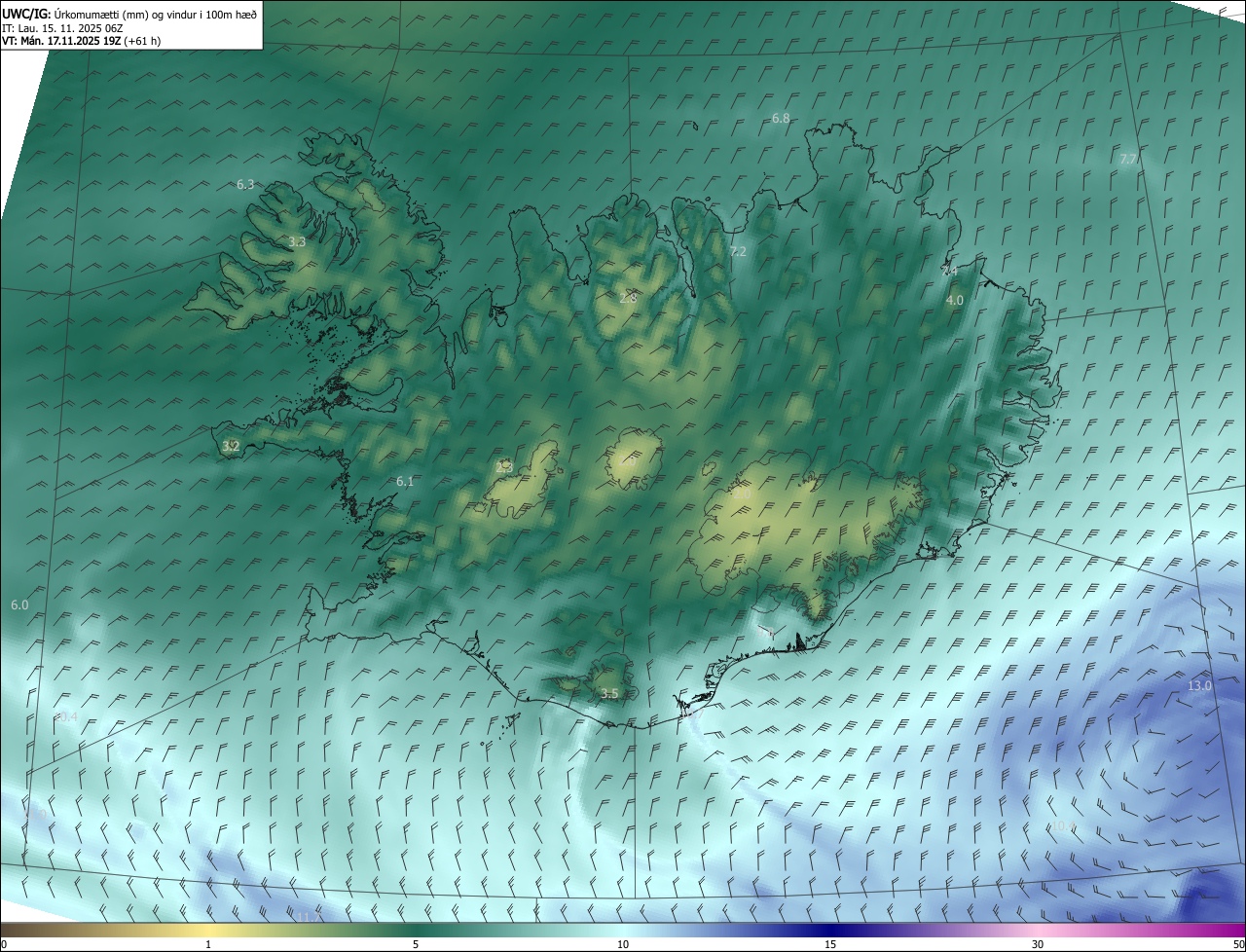This screenshot has height=952, width=1246.
Task: Click the 13.0 value label
Action: click(1200, 685)
